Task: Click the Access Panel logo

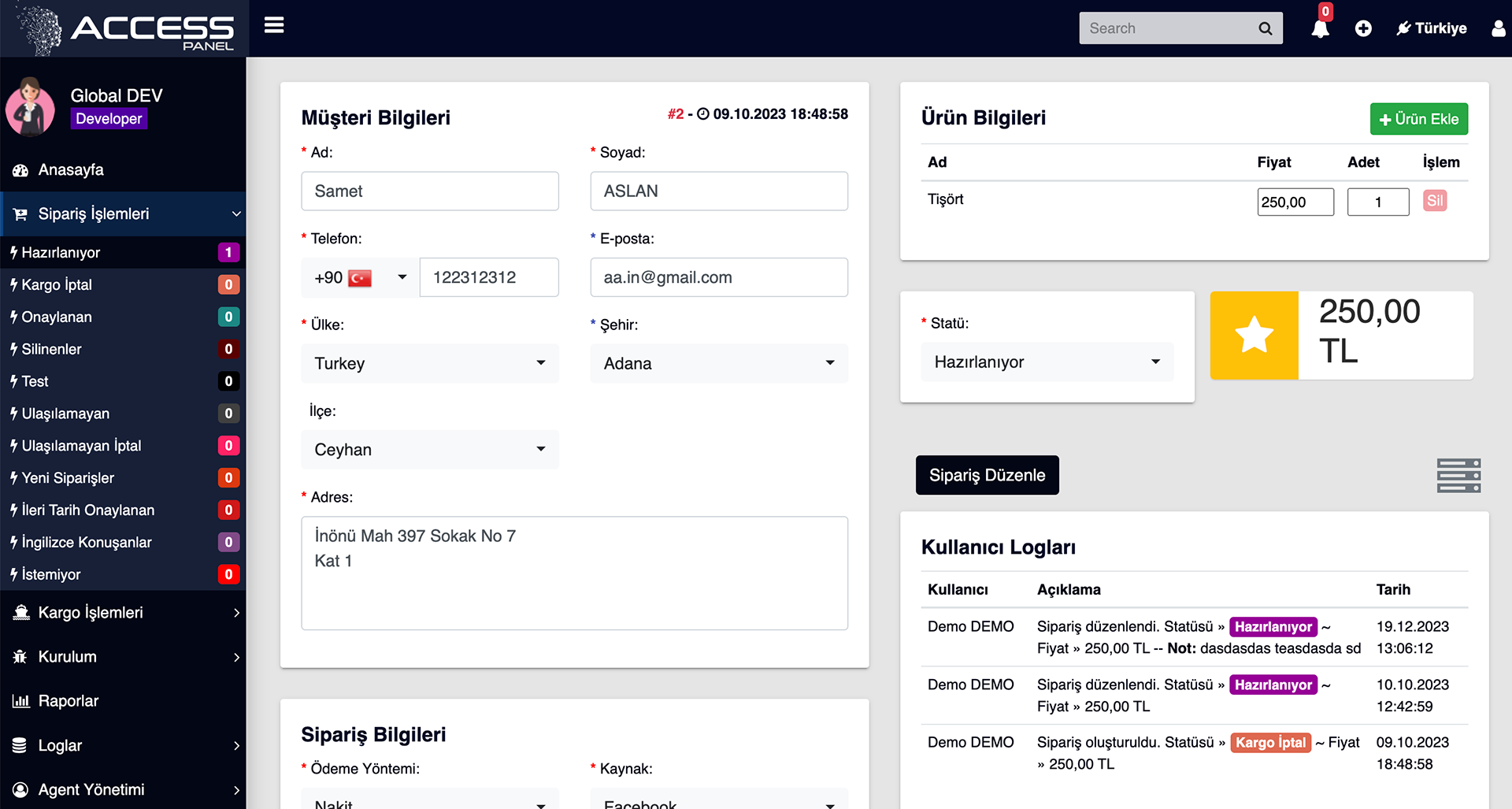Action: tap(126, 29)
